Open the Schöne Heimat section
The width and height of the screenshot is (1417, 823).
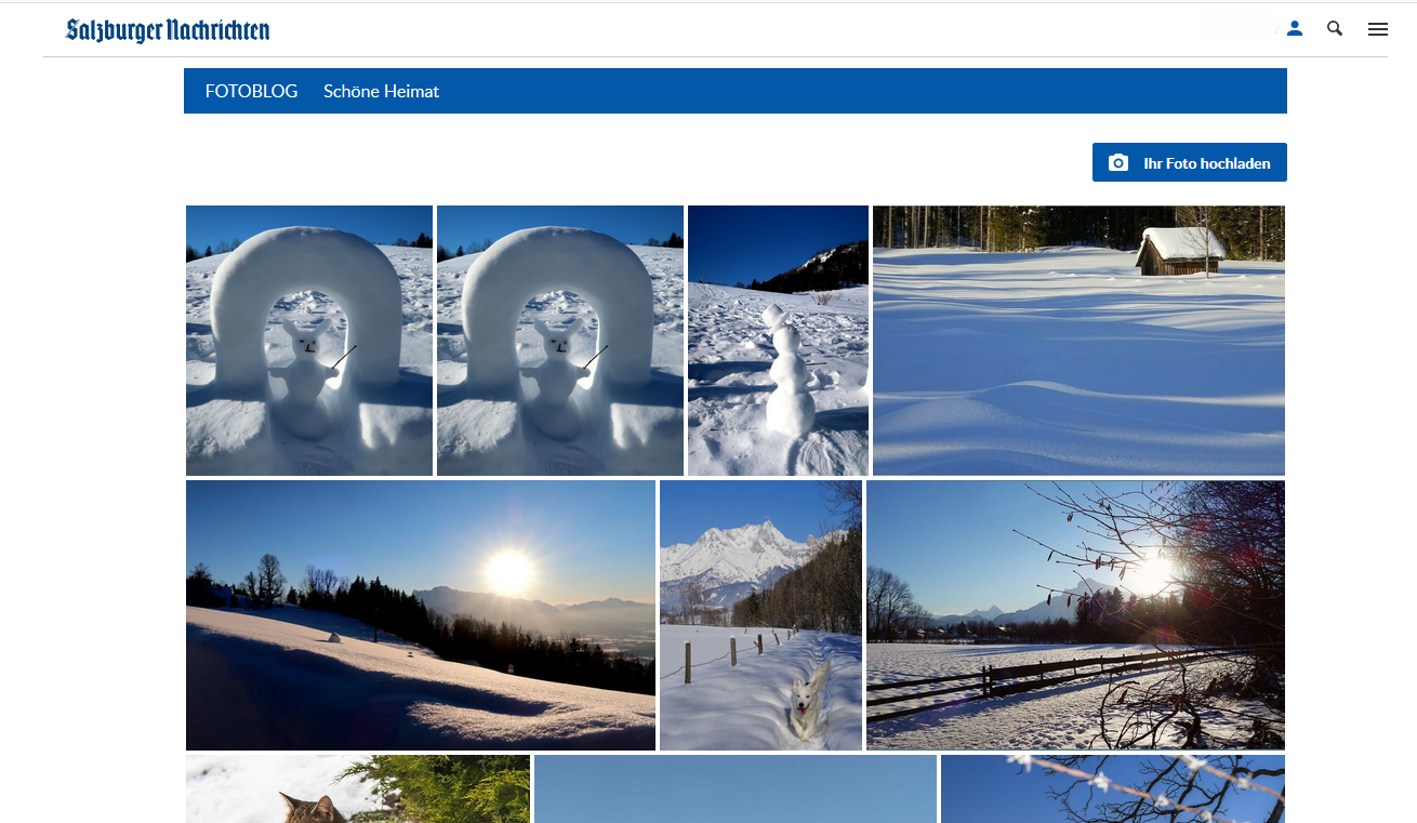381,91
